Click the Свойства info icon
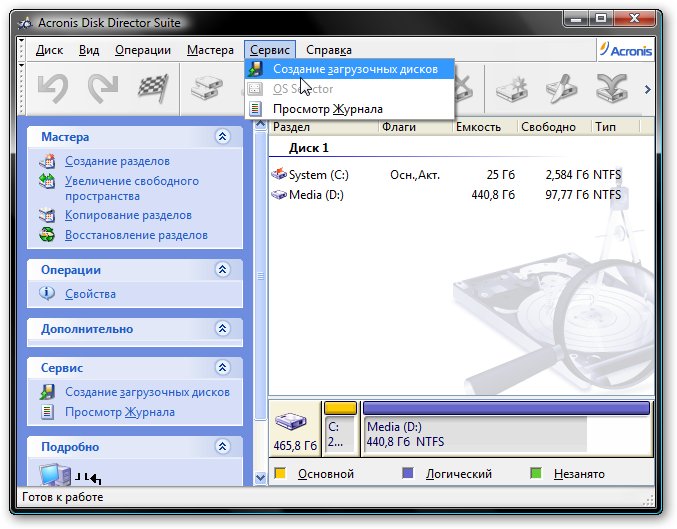Image resolution: width=677 pixels, height=529 pixels. click(47, 293)
